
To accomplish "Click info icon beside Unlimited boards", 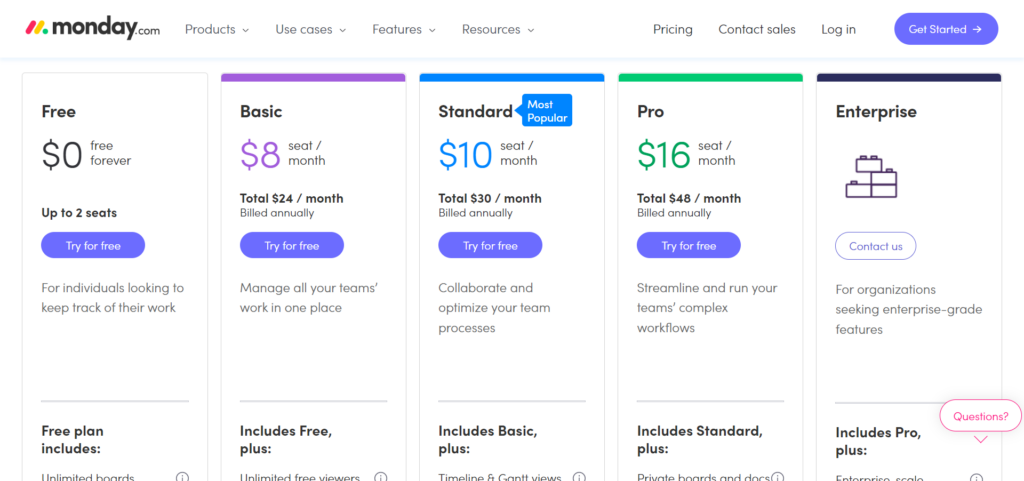I will pyautogui.click(x=182, y=477).
